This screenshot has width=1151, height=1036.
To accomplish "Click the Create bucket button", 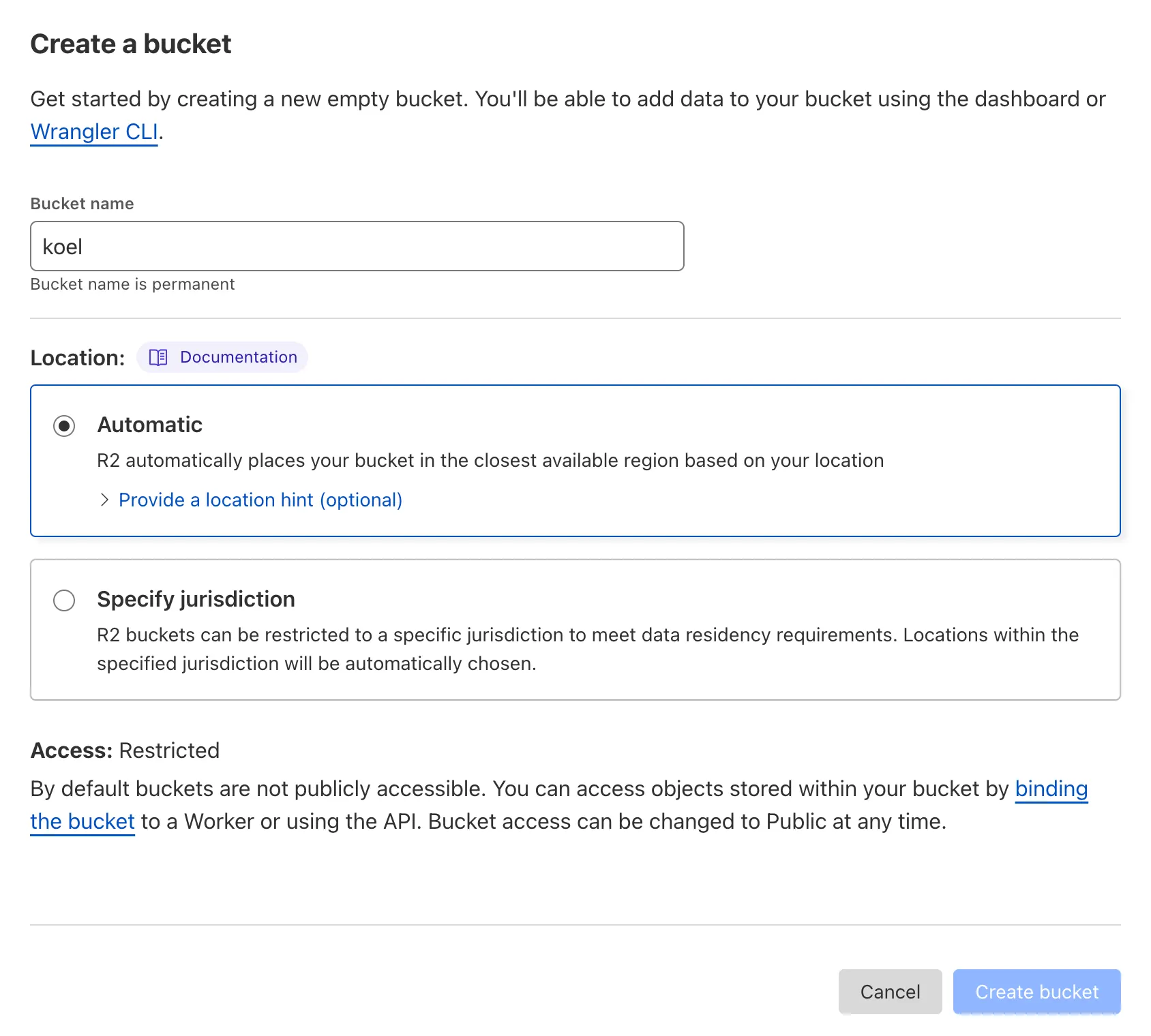I will point(1036,992).
